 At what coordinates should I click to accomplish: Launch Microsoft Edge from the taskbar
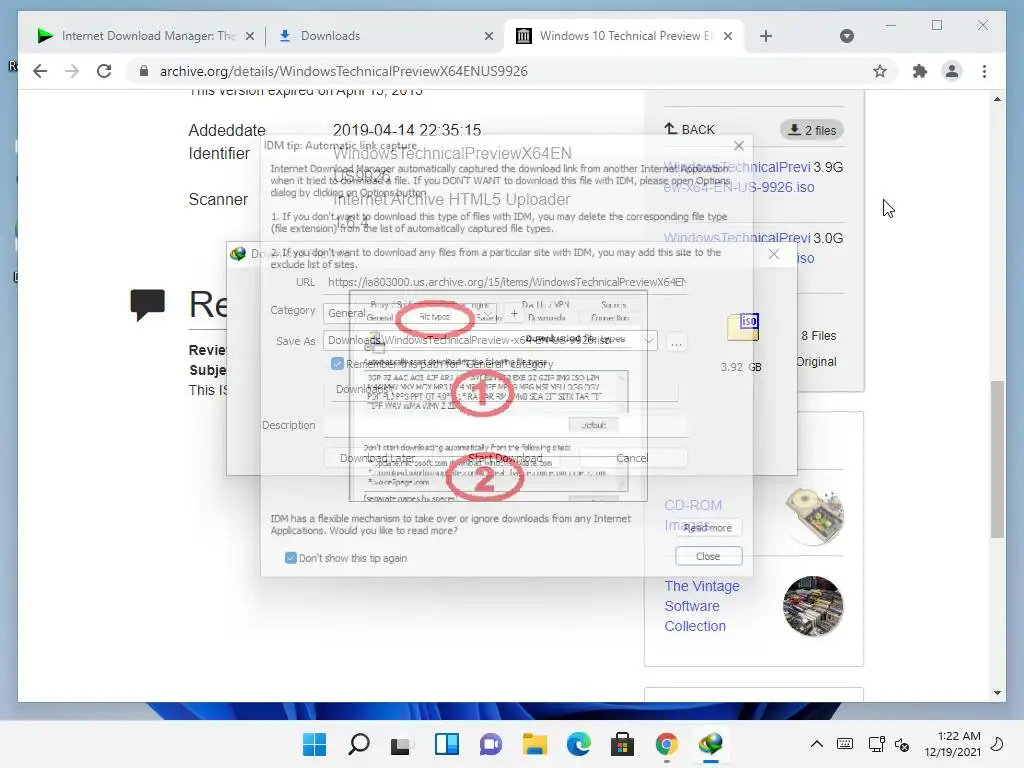point(579,744)
